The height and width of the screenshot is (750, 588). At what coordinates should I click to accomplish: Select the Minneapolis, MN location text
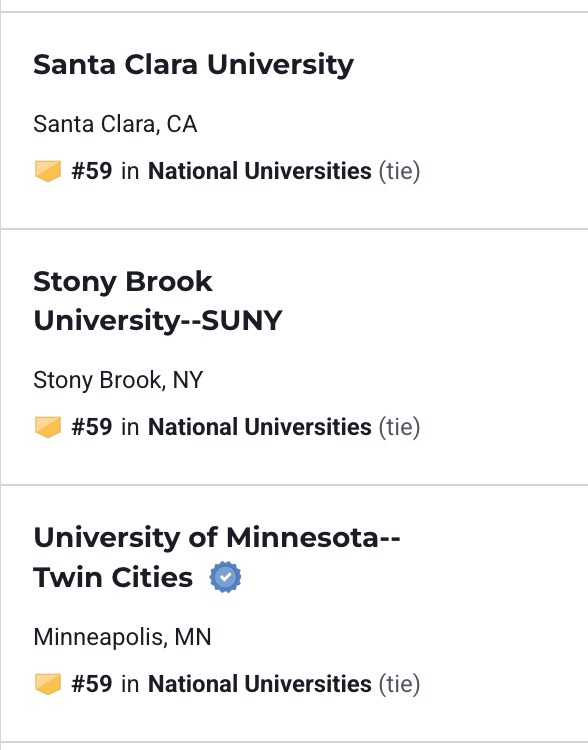point(122,637)
